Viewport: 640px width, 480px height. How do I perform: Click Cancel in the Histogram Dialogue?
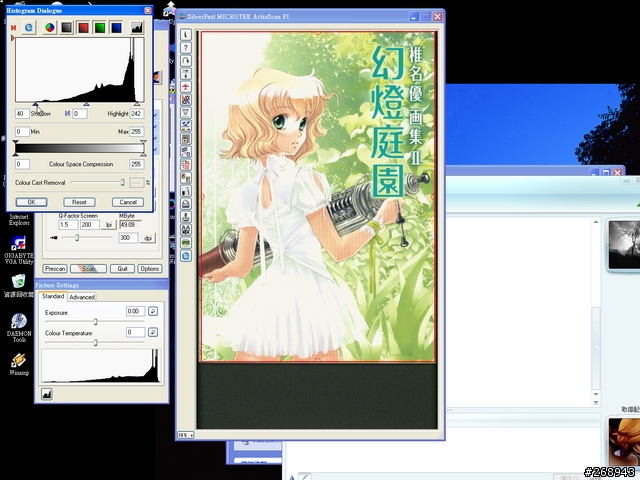click(128, 202)
